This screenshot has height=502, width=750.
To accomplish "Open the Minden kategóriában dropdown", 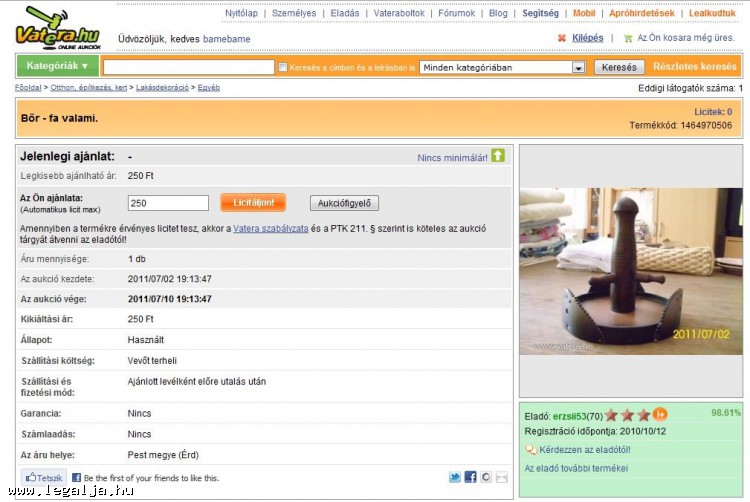I will click(578, 68).
